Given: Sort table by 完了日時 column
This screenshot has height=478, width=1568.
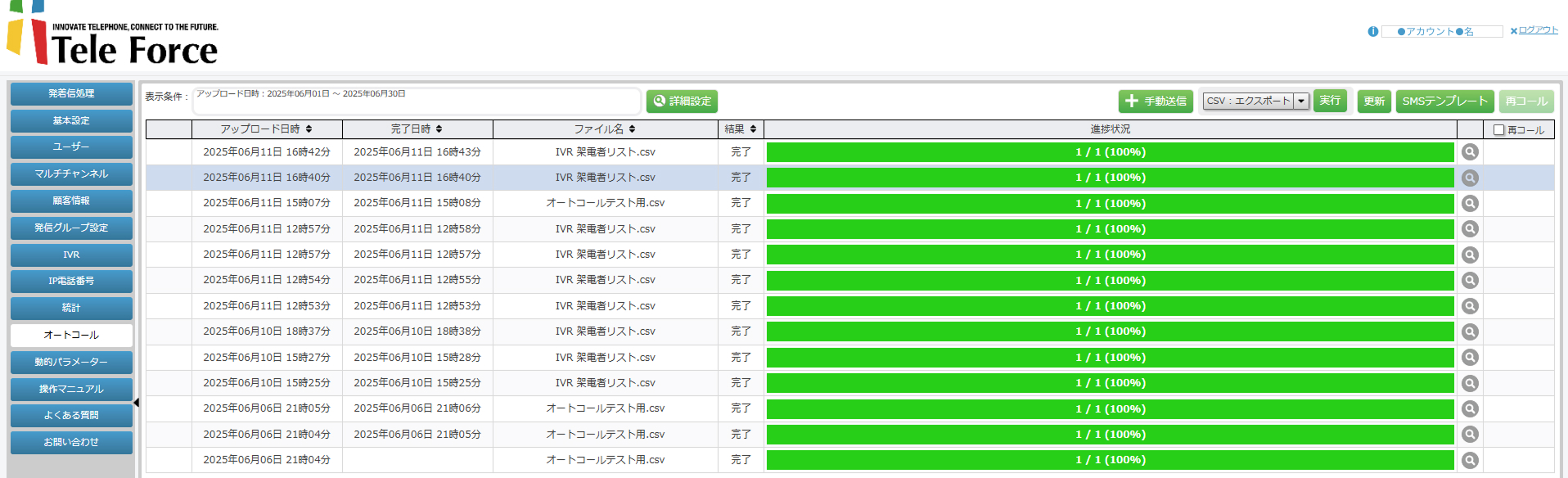Looking at the screenshot, I should (x=417, y=129).
